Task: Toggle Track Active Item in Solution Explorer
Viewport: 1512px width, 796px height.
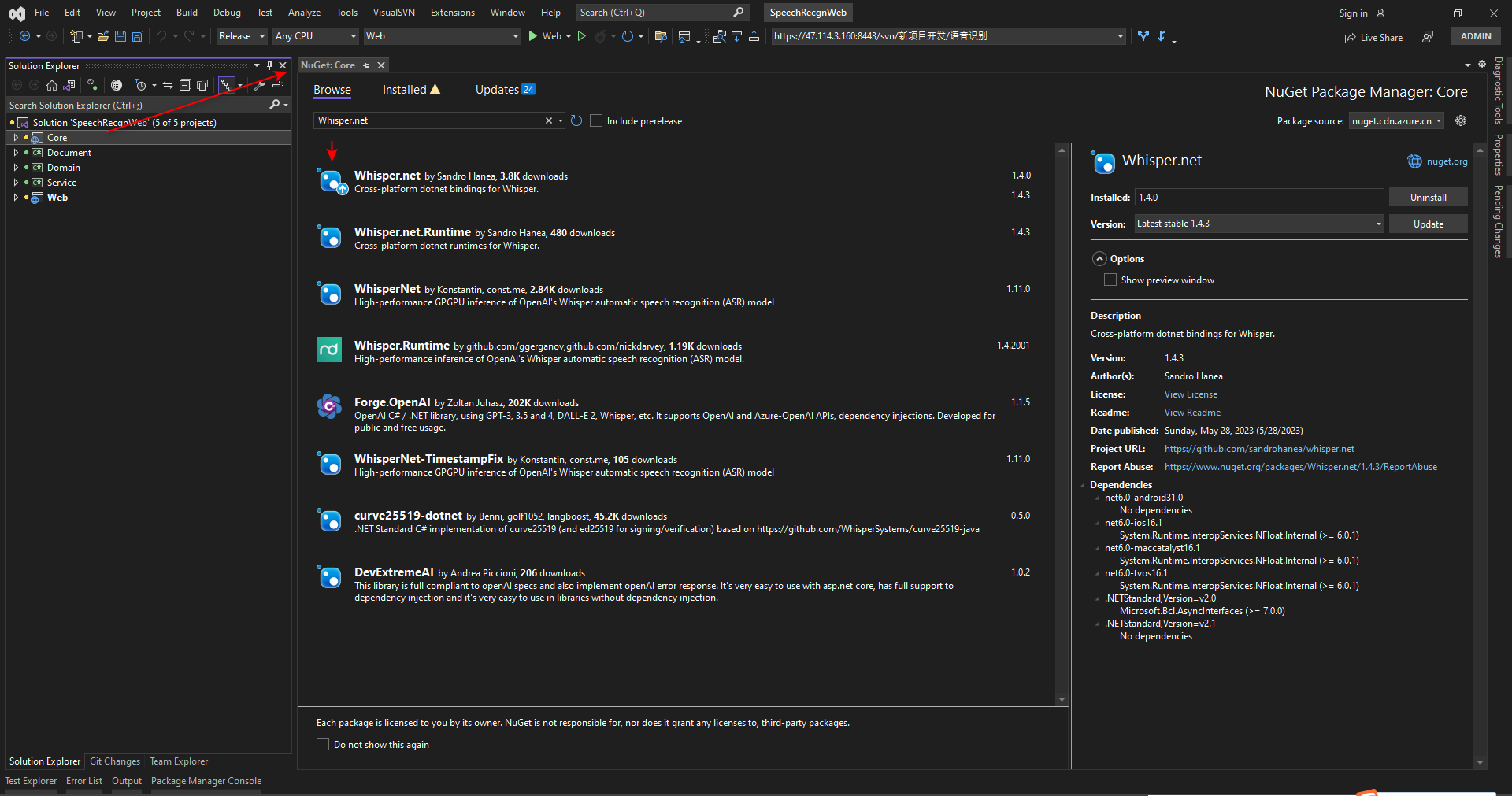Action: [x=227, y=85]
